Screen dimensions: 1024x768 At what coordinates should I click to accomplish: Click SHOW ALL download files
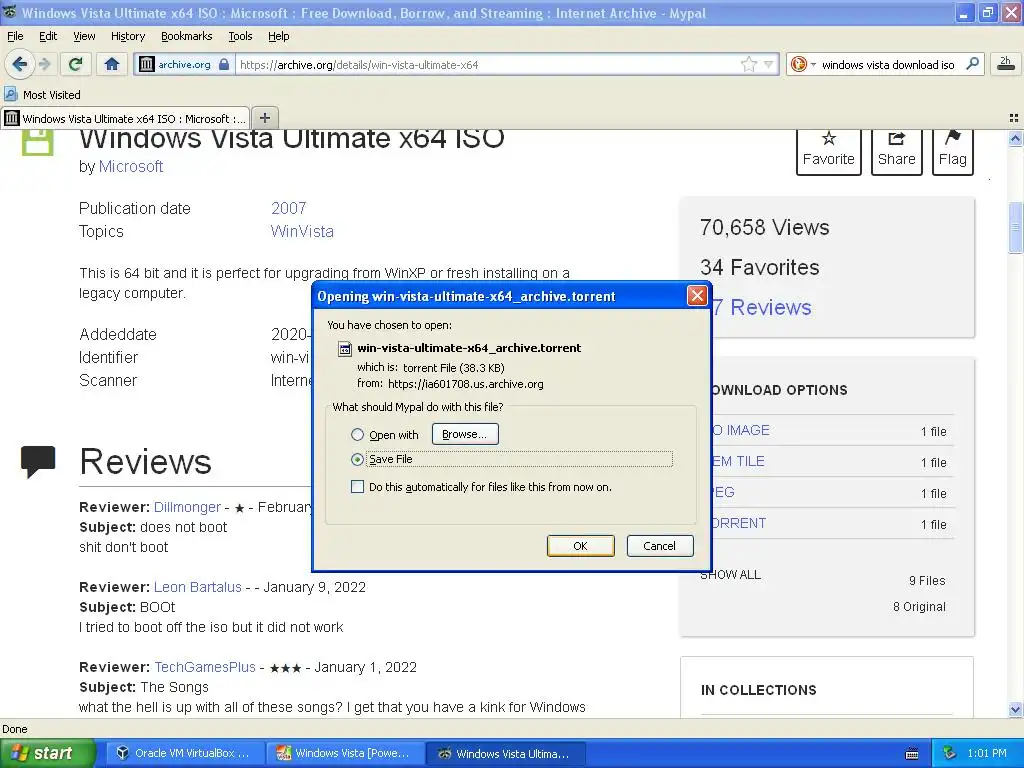pos(730,575)
